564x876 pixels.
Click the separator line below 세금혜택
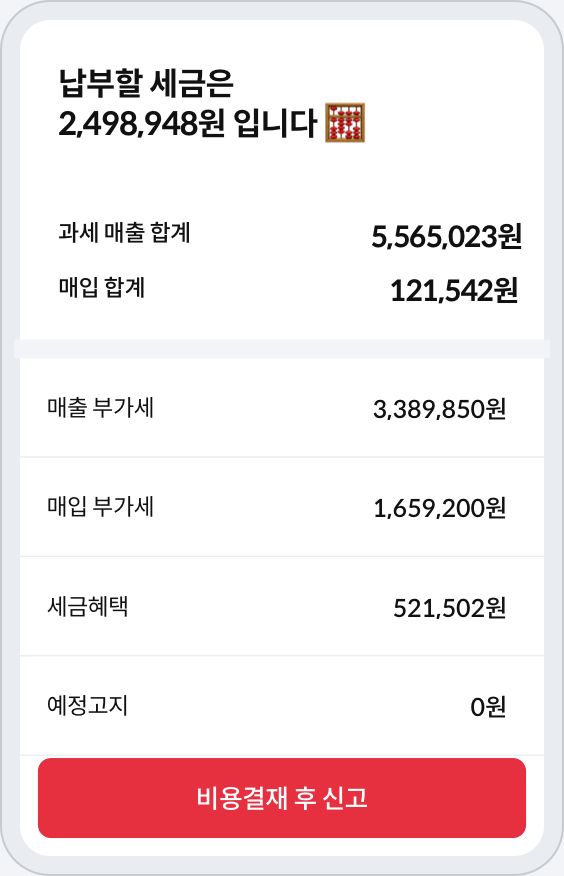click(x=282, y=656)
